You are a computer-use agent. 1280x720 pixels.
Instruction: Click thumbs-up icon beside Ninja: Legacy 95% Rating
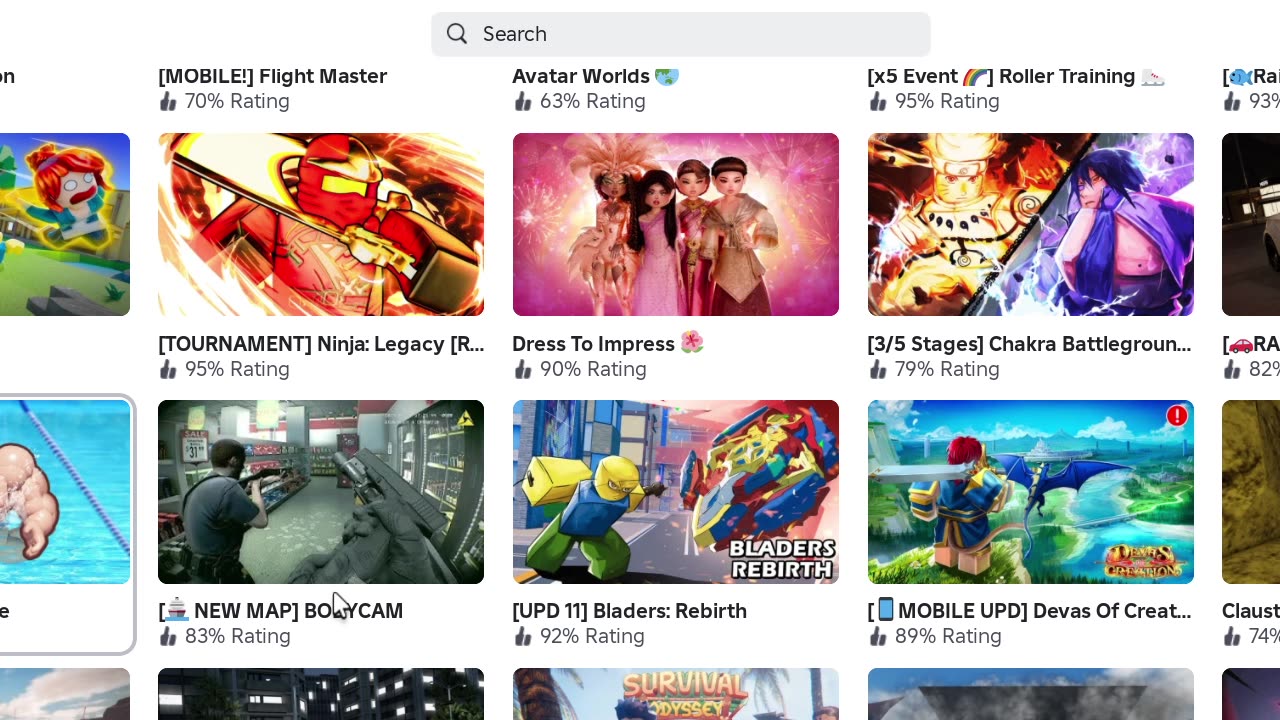pos(168,369)
